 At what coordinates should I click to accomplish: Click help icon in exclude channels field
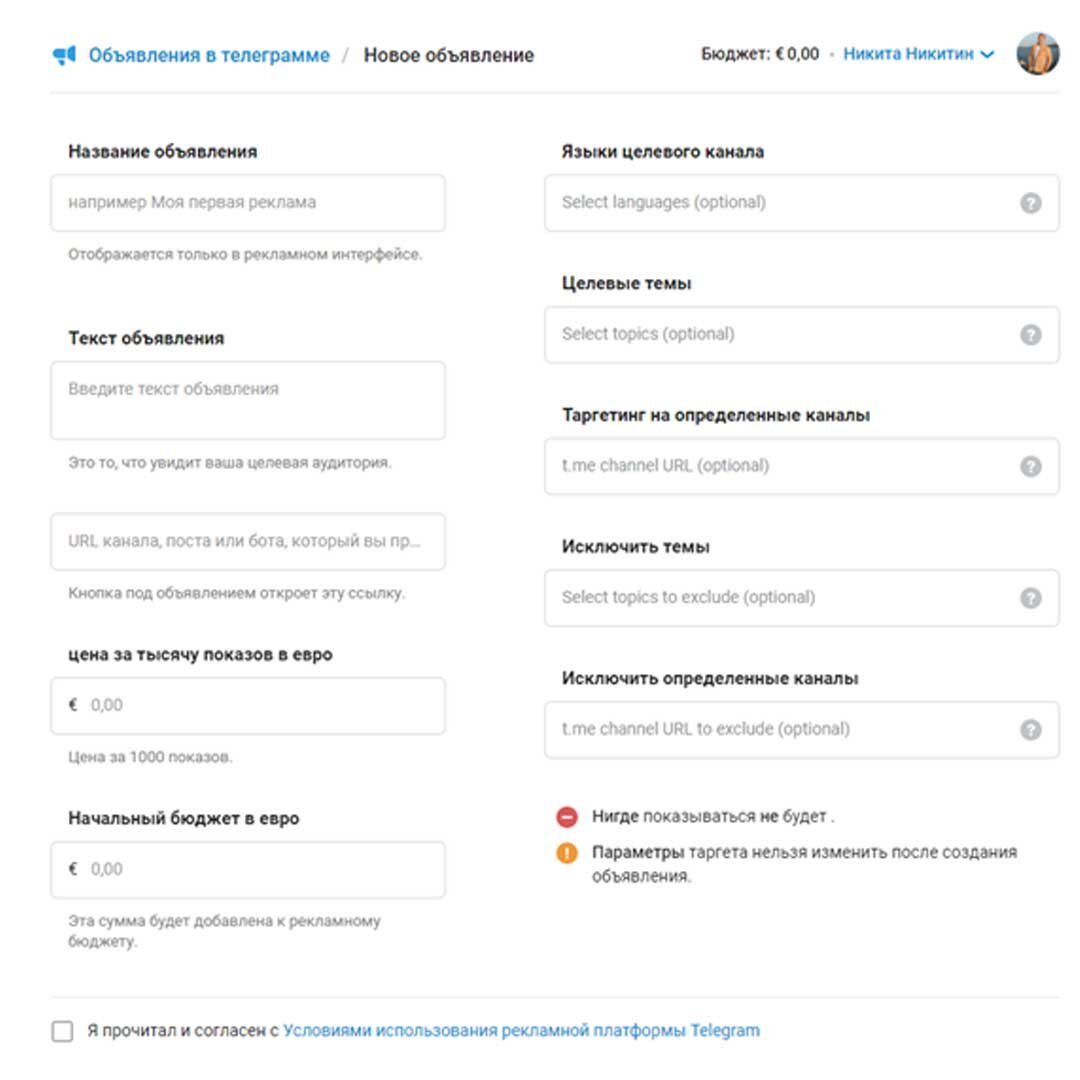pos(1030,730)
